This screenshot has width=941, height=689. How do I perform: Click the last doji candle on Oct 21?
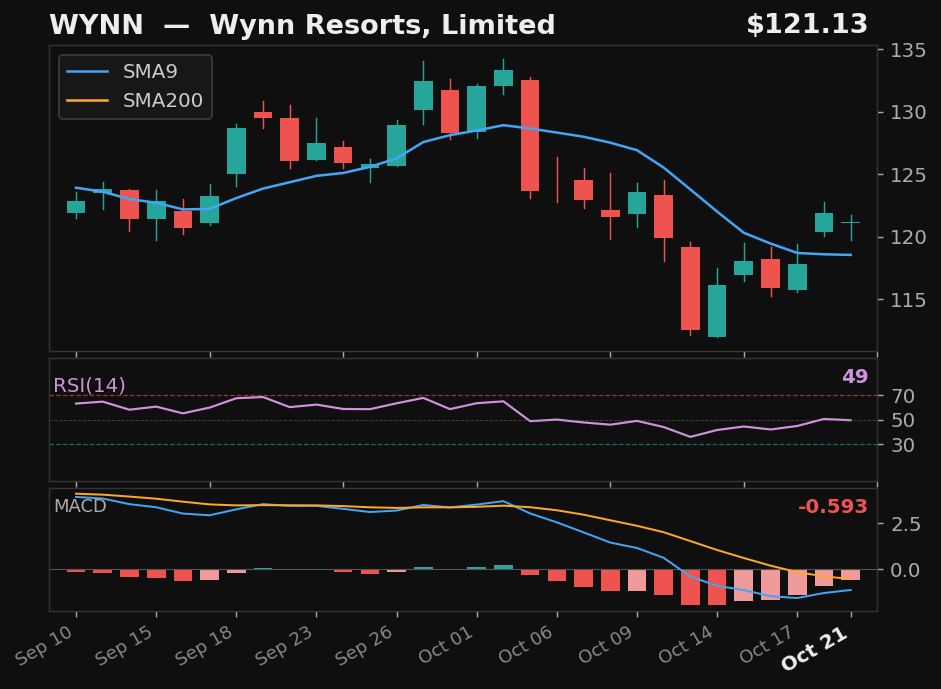pyautogui.click(x=851, y=228)
